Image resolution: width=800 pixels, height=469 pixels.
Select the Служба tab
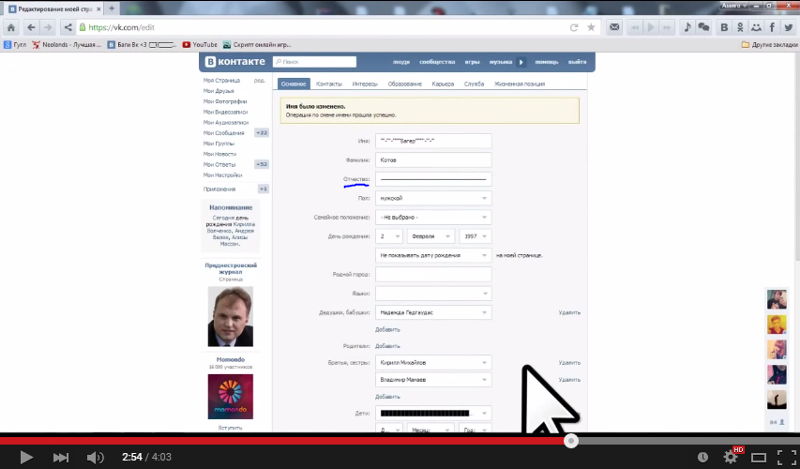coord(474,84)
